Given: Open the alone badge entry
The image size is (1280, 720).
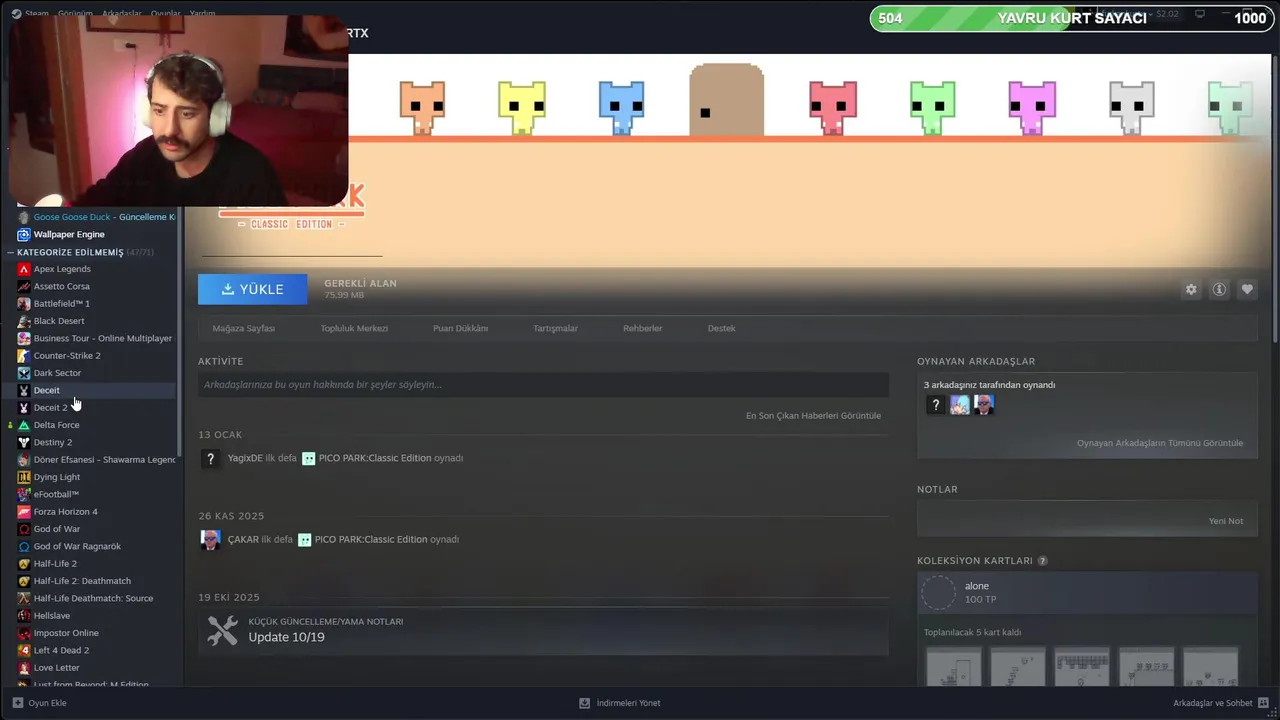Looking at the screenshot, I should click(x=1087, y=593).
